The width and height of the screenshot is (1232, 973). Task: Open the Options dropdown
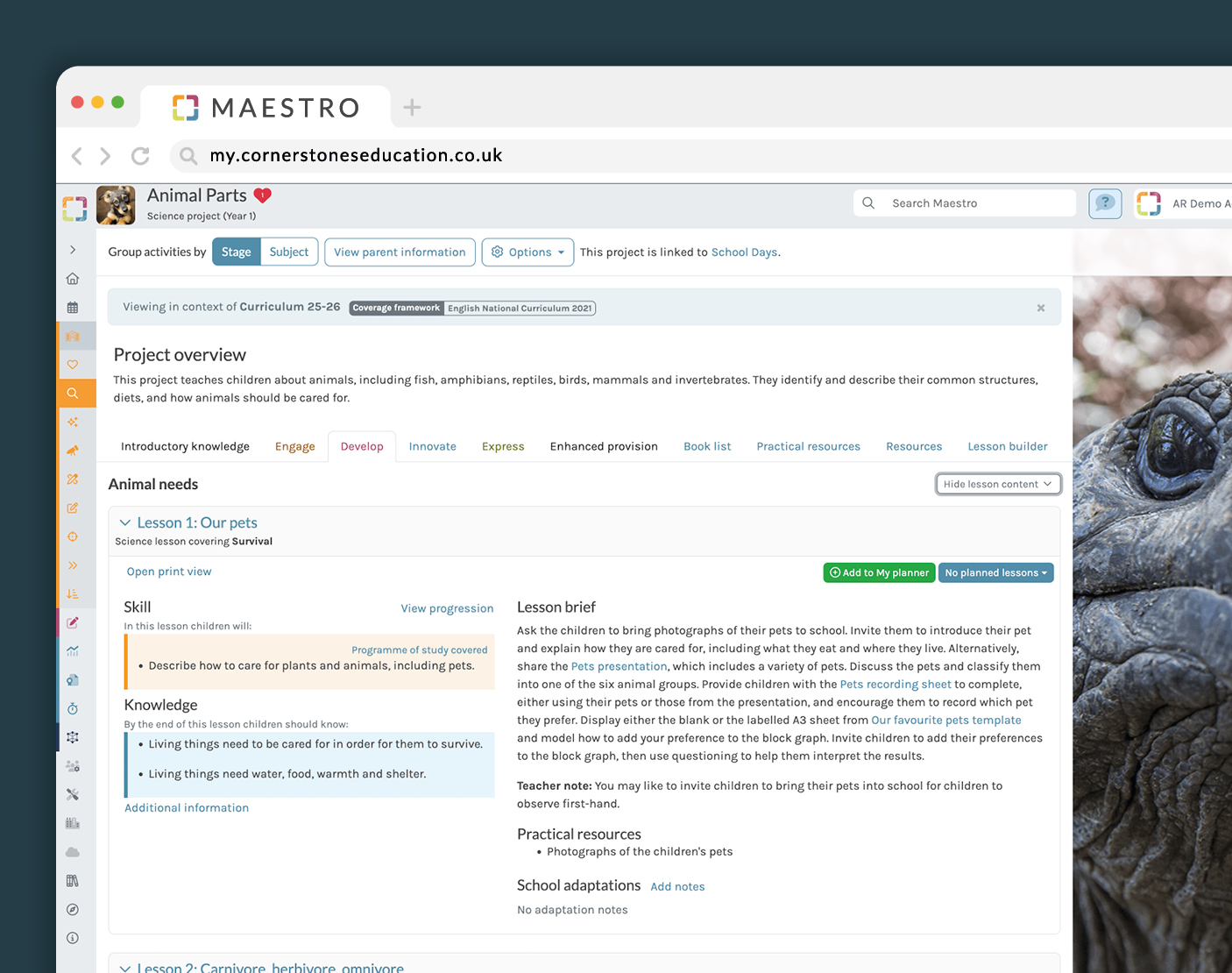pyautogui.click(x=527, y=252)
